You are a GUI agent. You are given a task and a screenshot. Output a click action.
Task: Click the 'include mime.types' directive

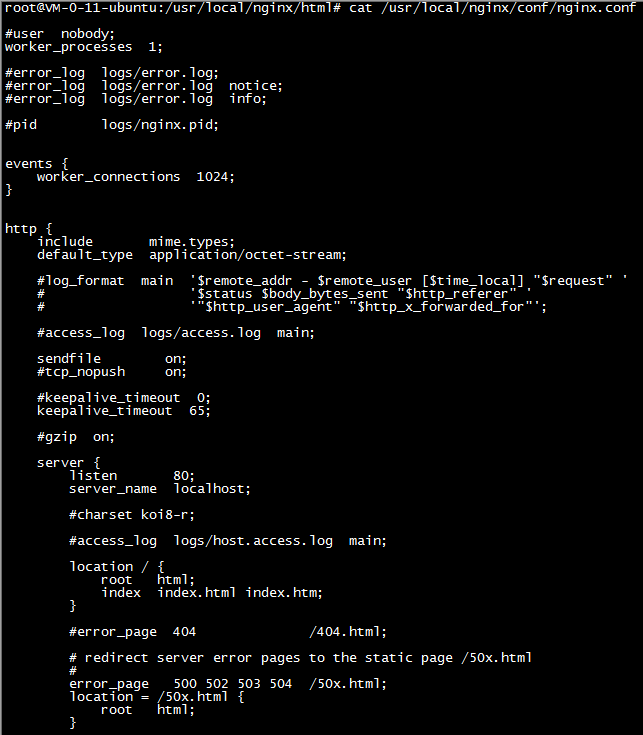click(136, 242)
